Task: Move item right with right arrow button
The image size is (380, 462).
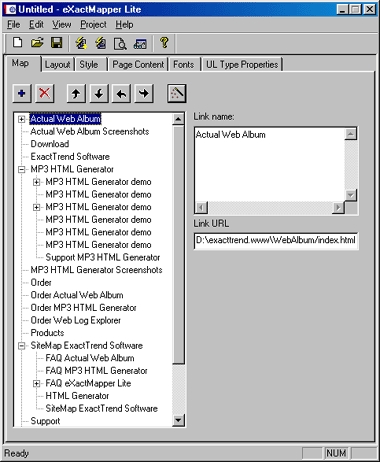Action: [x=144, y=93]
